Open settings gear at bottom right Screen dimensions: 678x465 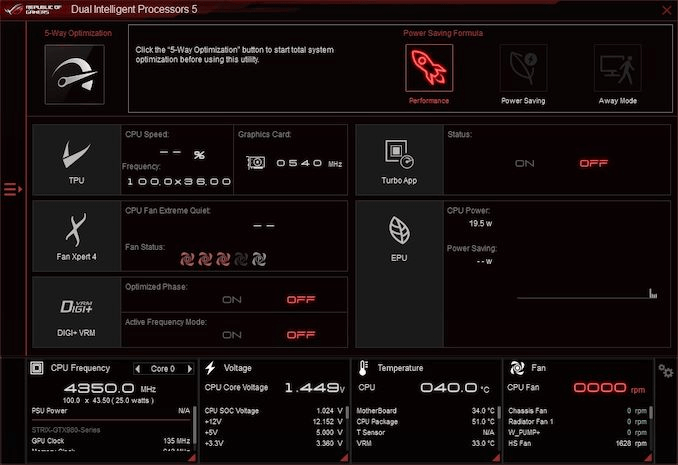[665, 371]
